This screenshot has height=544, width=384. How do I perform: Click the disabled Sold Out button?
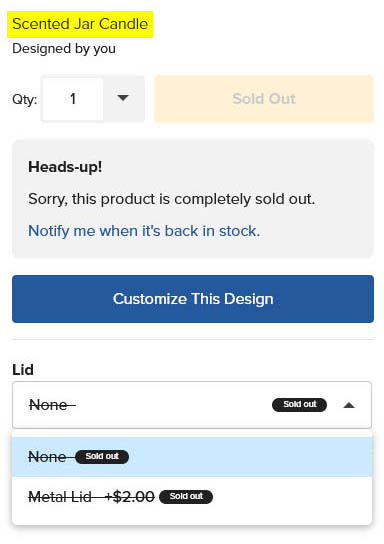click(x=264, y=99)
